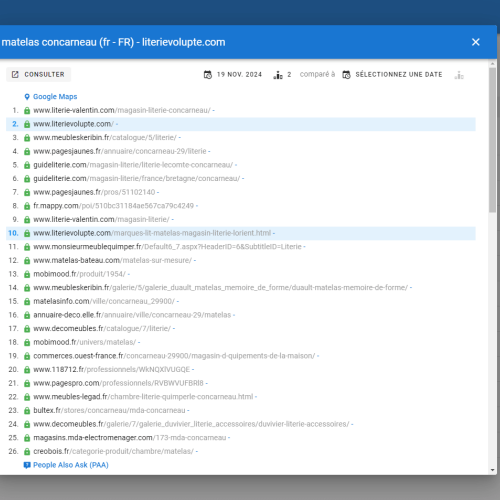Viewport: 500px width, 500px height.
Task: Open the matelas-bateau.com matelas-sur-mesure link
Action: tap(113, 260)
